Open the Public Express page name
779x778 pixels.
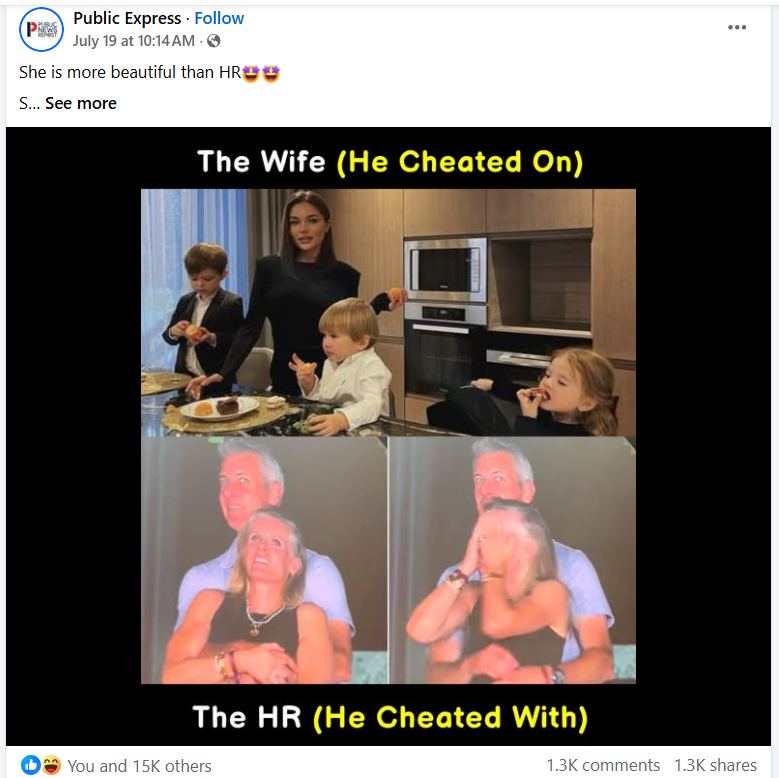(127, 18)
